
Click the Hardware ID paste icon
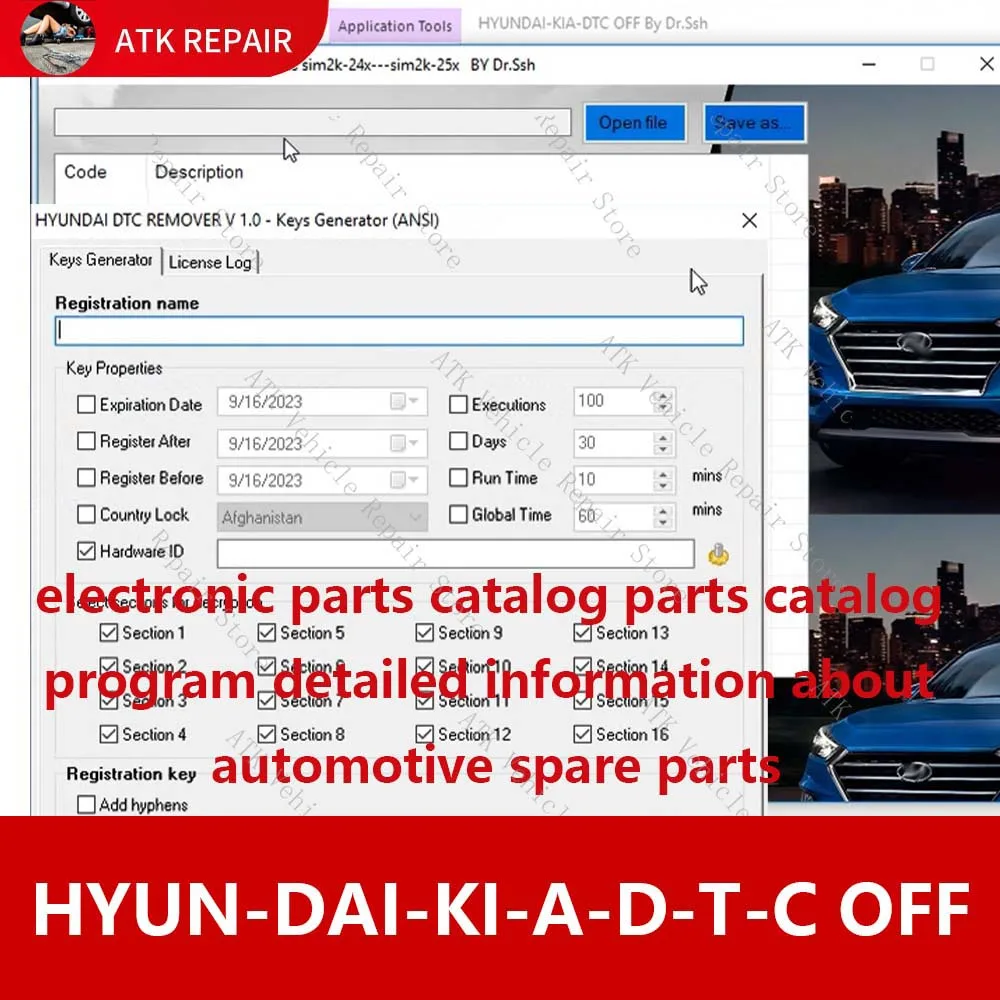718,554
